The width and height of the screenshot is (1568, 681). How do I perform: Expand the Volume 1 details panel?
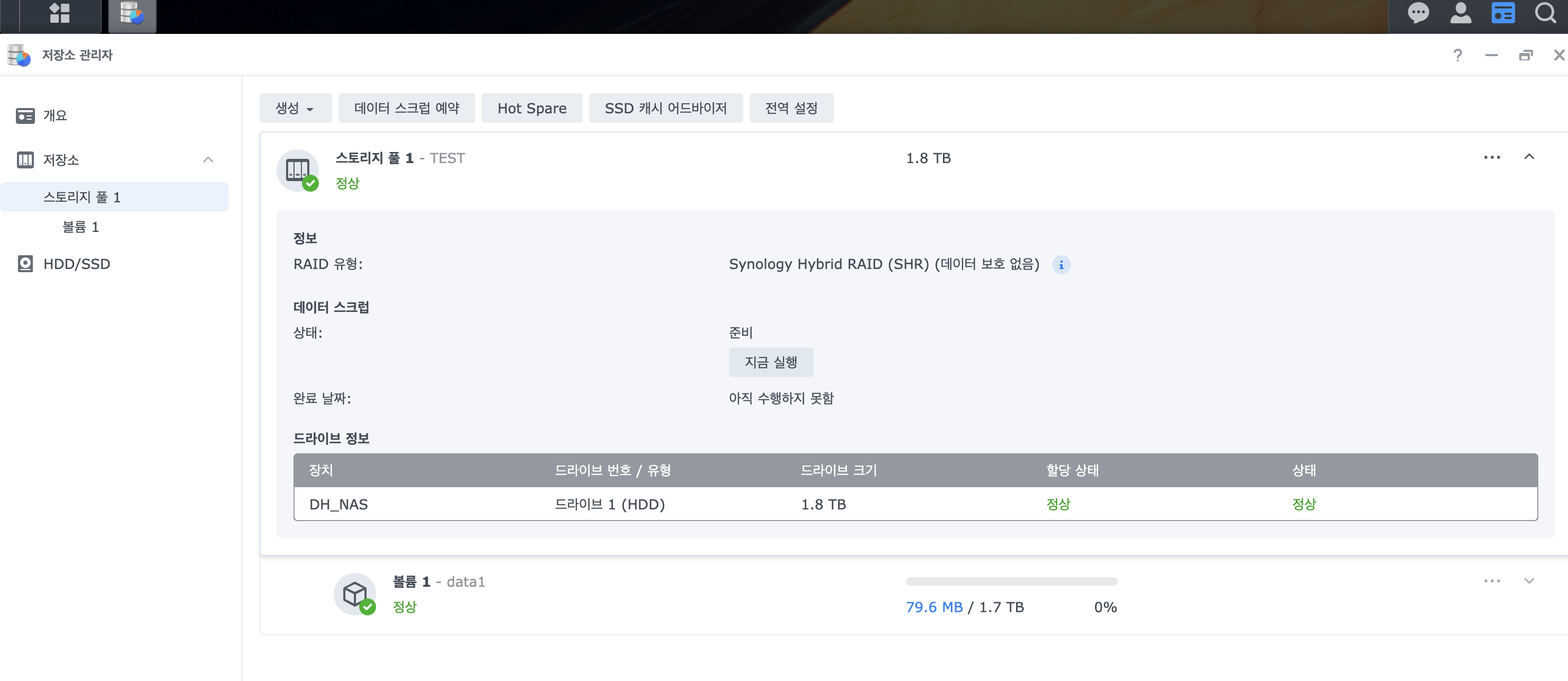point(1529,581)
